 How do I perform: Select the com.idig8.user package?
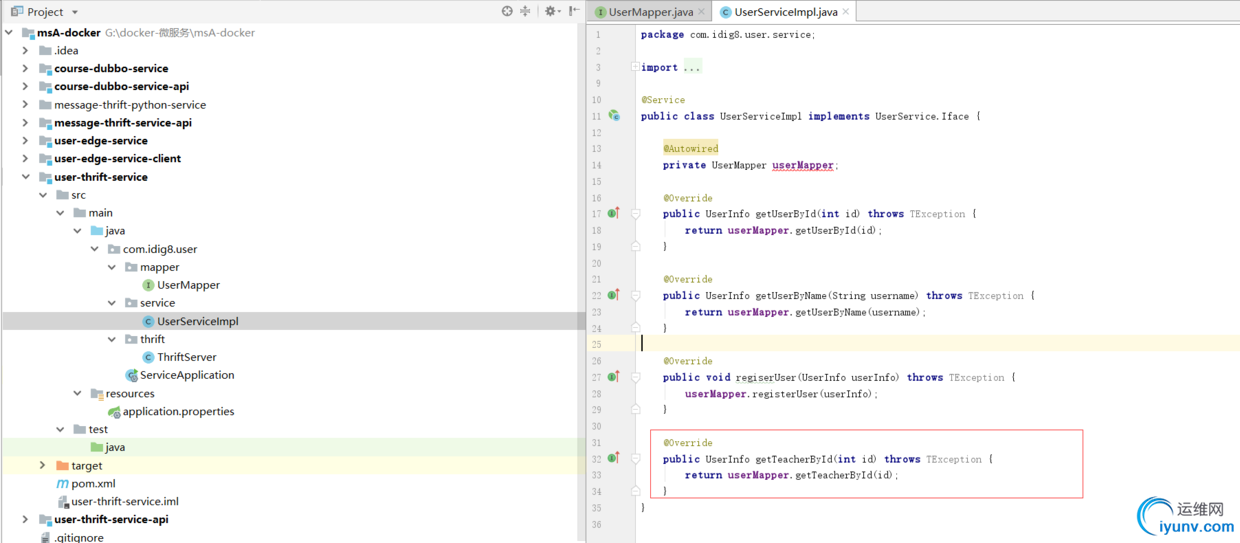[x=160, y=249]
